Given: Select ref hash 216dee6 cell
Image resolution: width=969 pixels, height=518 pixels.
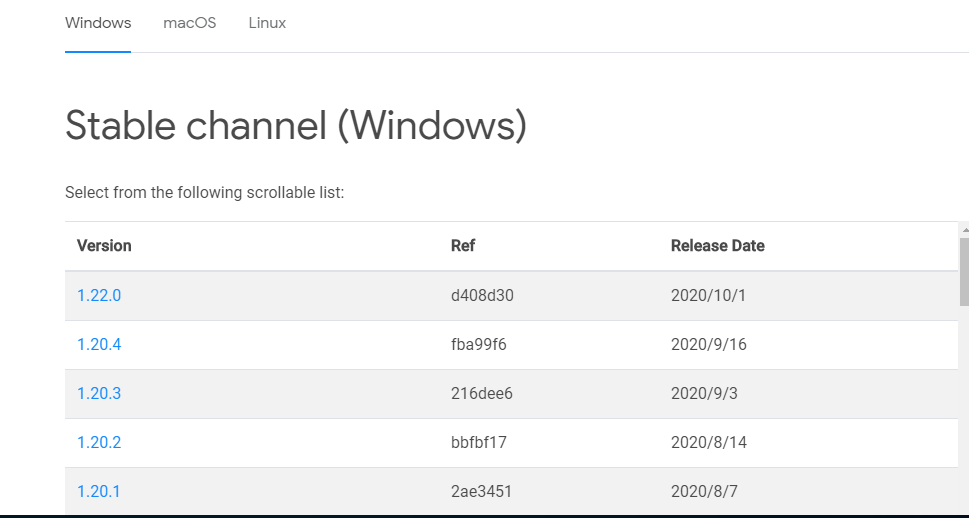Looking at the screenshot, I should point(482,393).
